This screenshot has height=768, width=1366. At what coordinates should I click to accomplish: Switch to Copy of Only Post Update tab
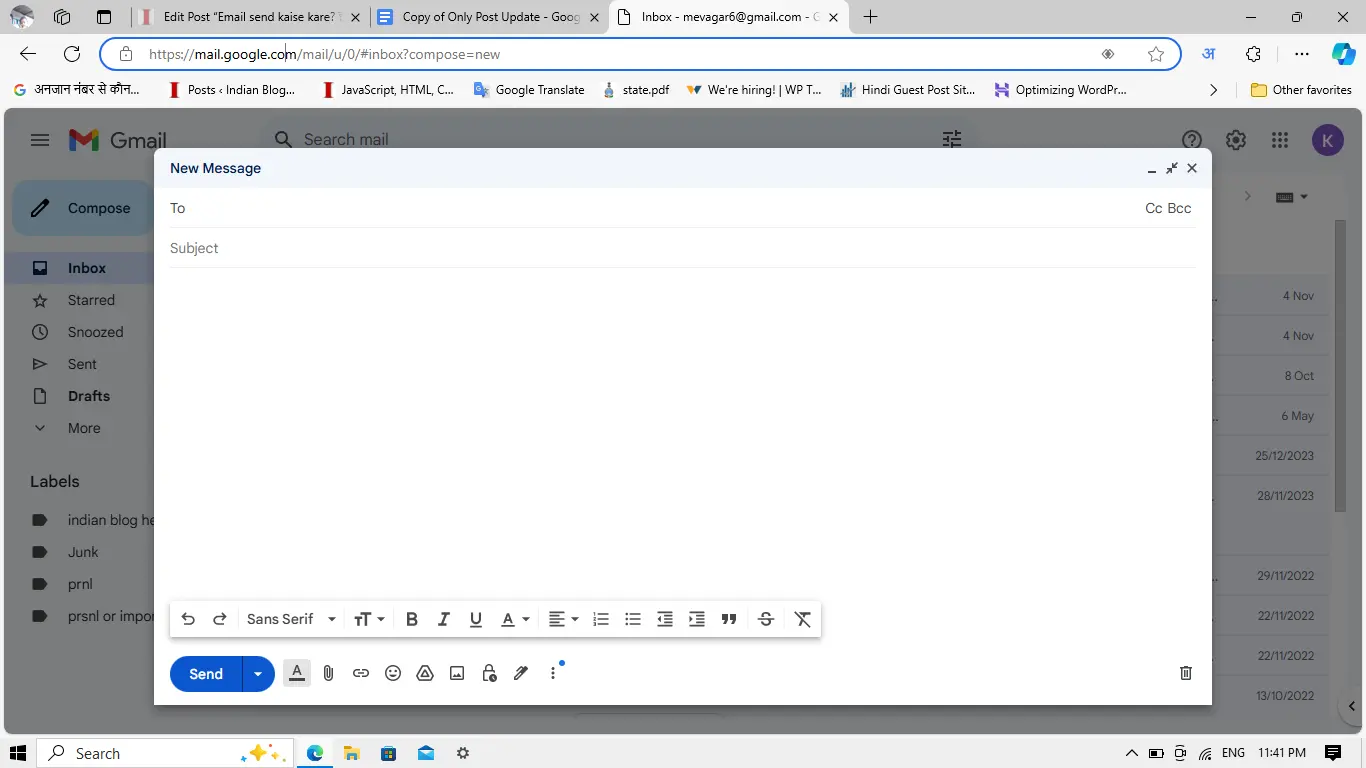point(489,17)
